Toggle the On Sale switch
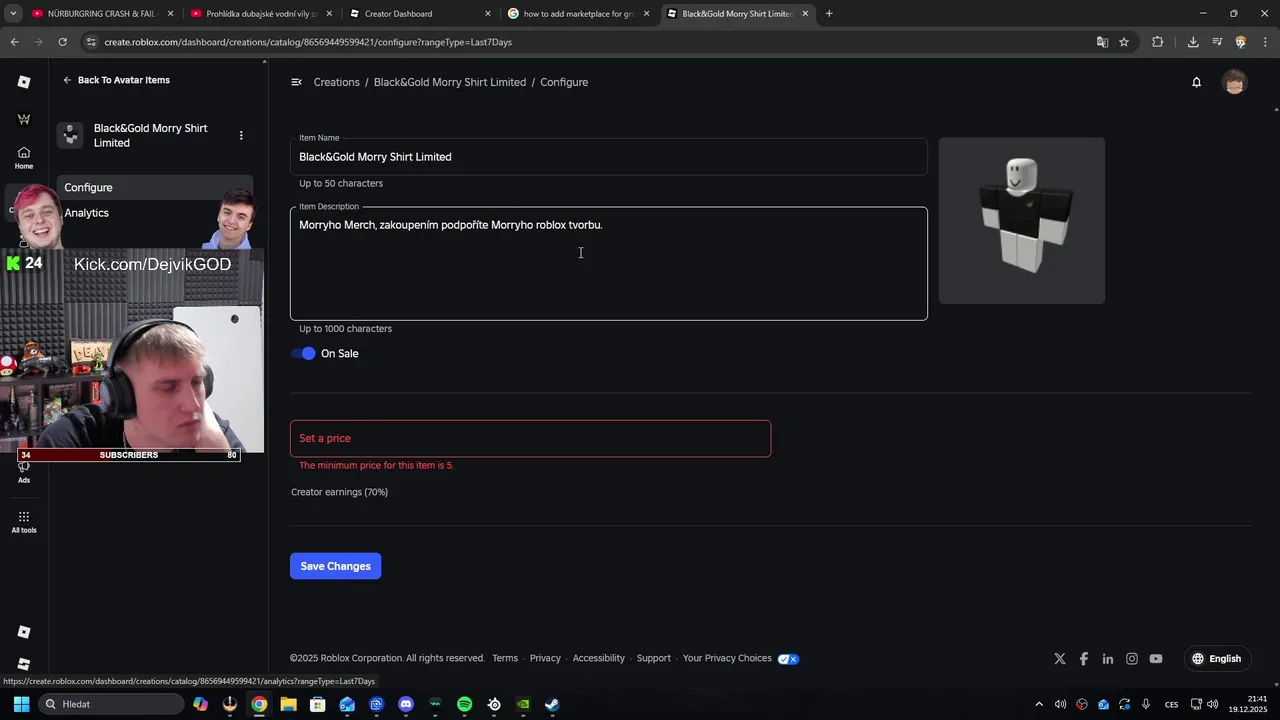1280x720 pixels. pyautogui.click(x=303, y=353)
